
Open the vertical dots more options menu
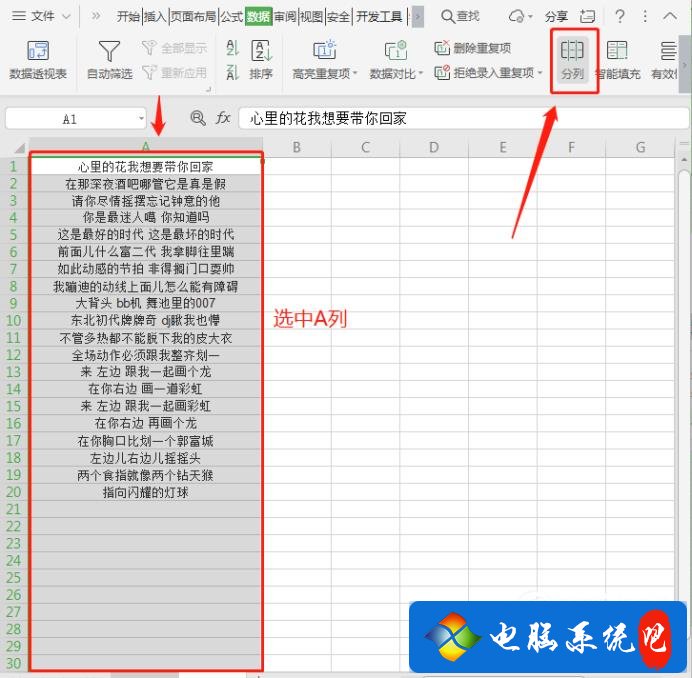pos(645,17)
